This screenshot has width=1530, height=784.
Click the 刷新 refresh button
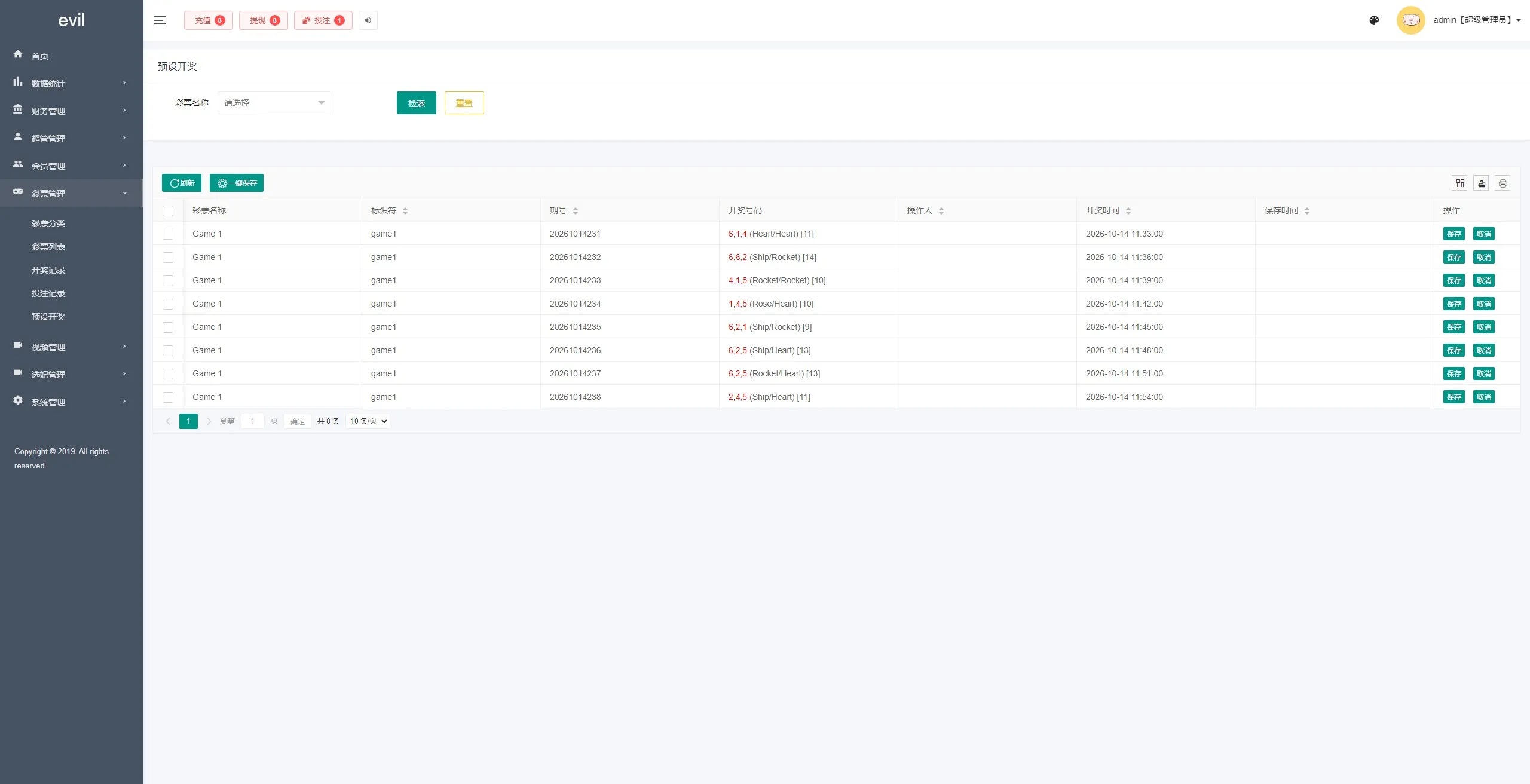coord(182,183)
